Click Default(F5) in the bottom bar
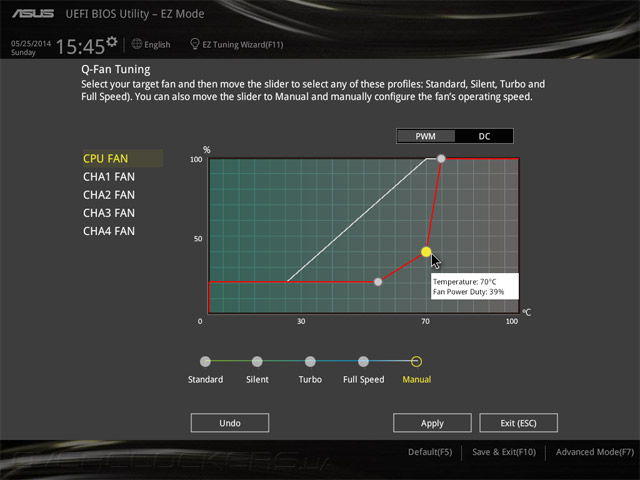640x480 pixels. 430,452
